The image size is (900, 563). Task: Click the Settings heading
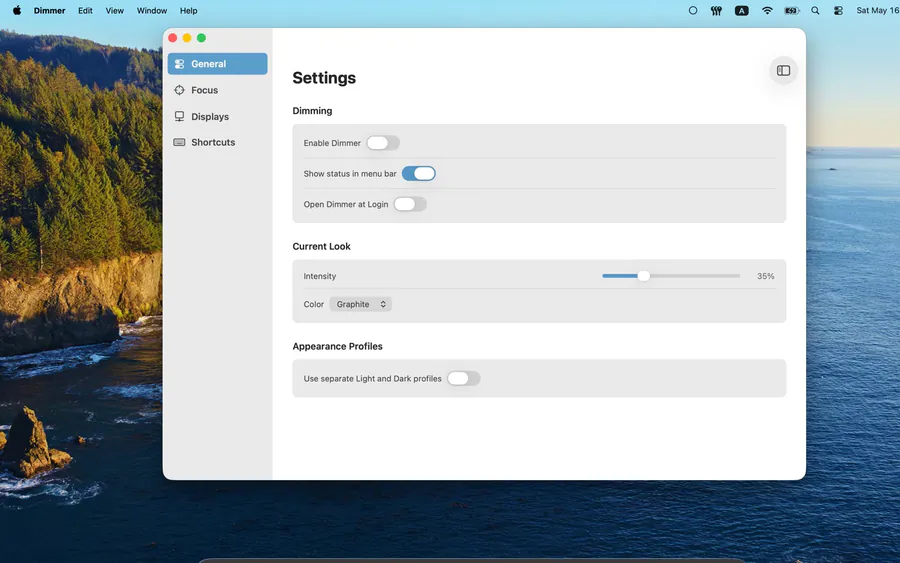324,78
